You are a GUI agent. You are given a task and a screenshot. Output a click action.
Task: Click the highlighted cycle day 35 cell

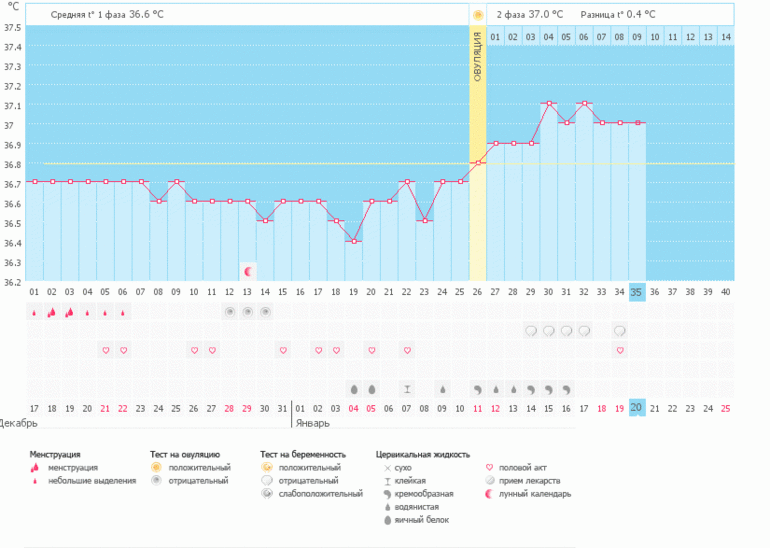637,292
